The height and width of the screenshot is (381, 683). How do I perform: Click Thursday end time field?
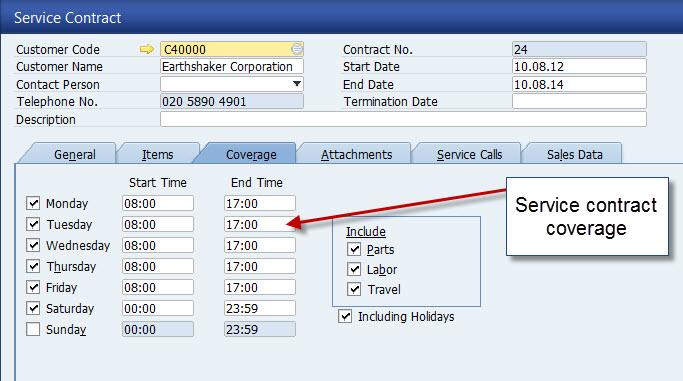tap(260, 266)
